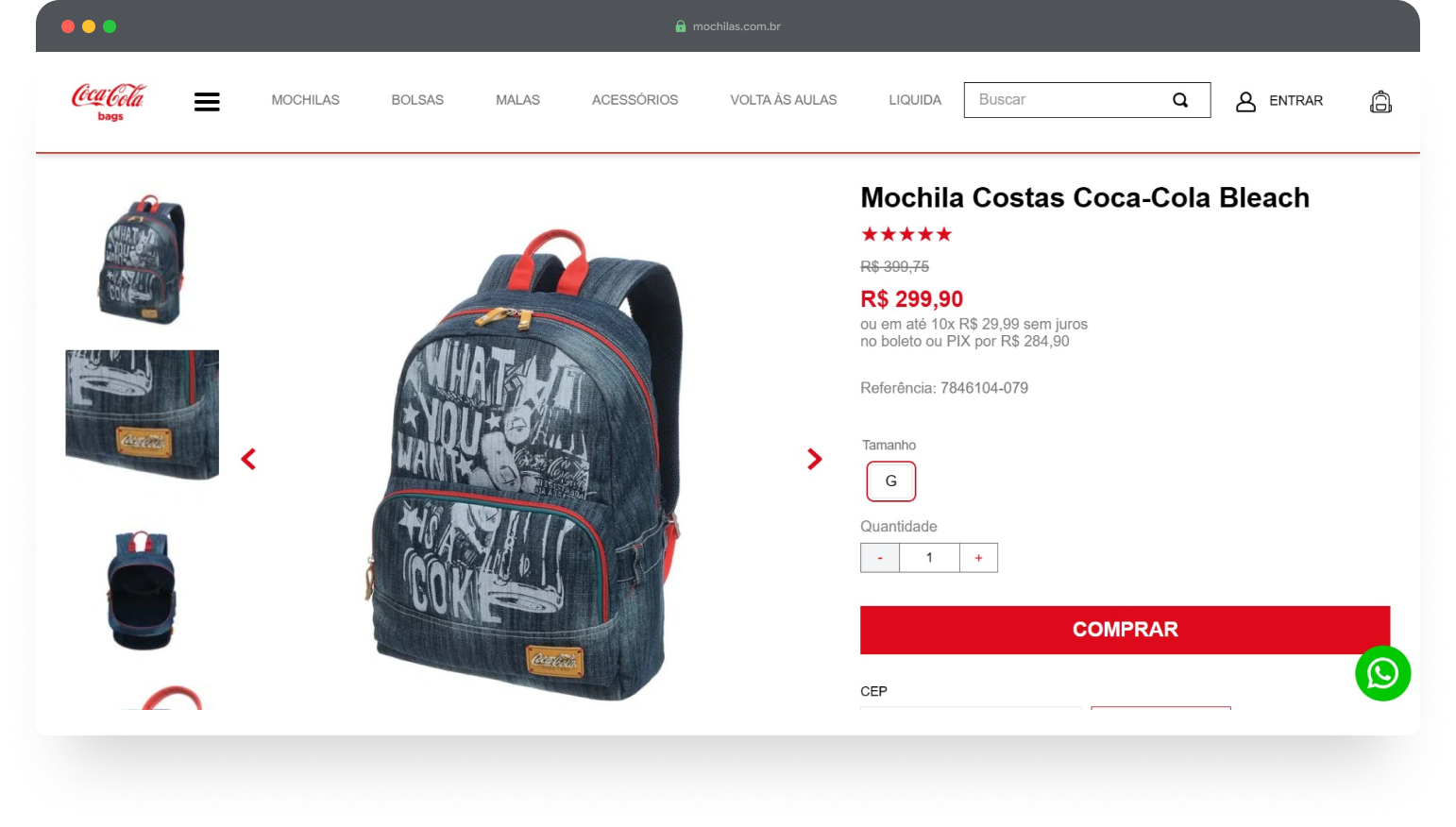Viewport: 1456px width, 827px height.
Task: Click the user account icon
Action: pyautogui.click(x=1245, y=101)
